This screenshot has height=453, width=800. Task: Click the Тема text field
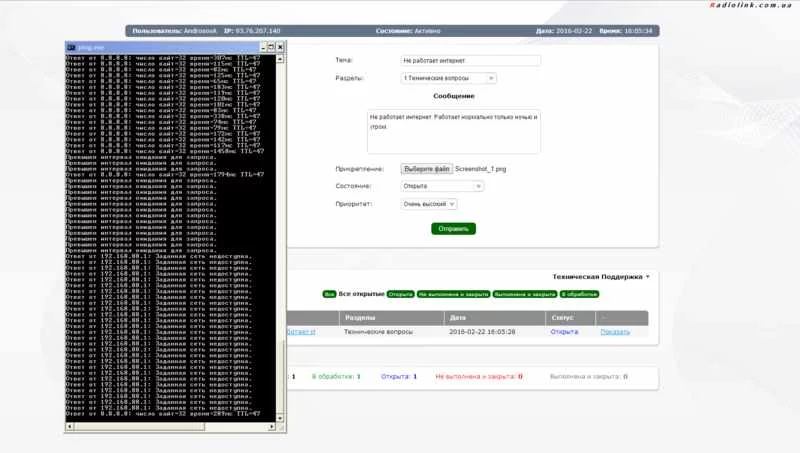[x=470, y=60]
